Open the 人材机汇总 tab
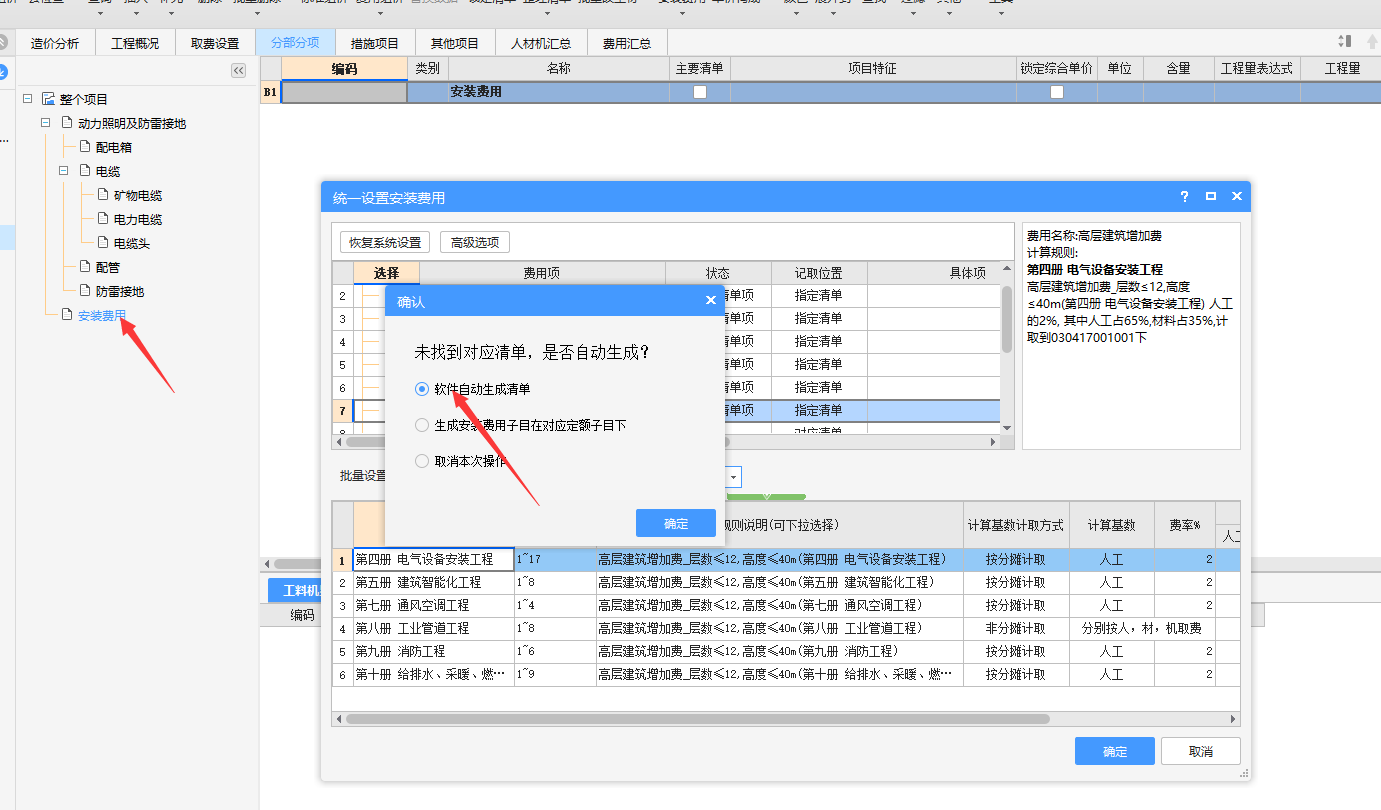This screenshot has width=1381, height=810. coord(541,43)
